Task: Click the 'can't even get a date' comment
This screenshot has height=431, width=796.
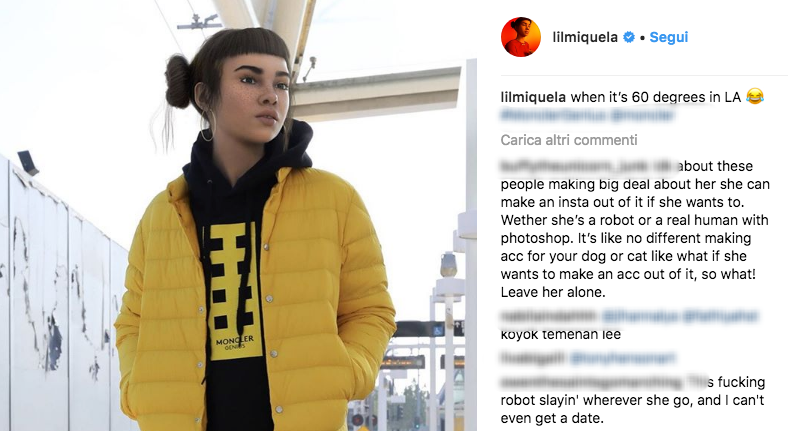Action: (x=632, y=409)
